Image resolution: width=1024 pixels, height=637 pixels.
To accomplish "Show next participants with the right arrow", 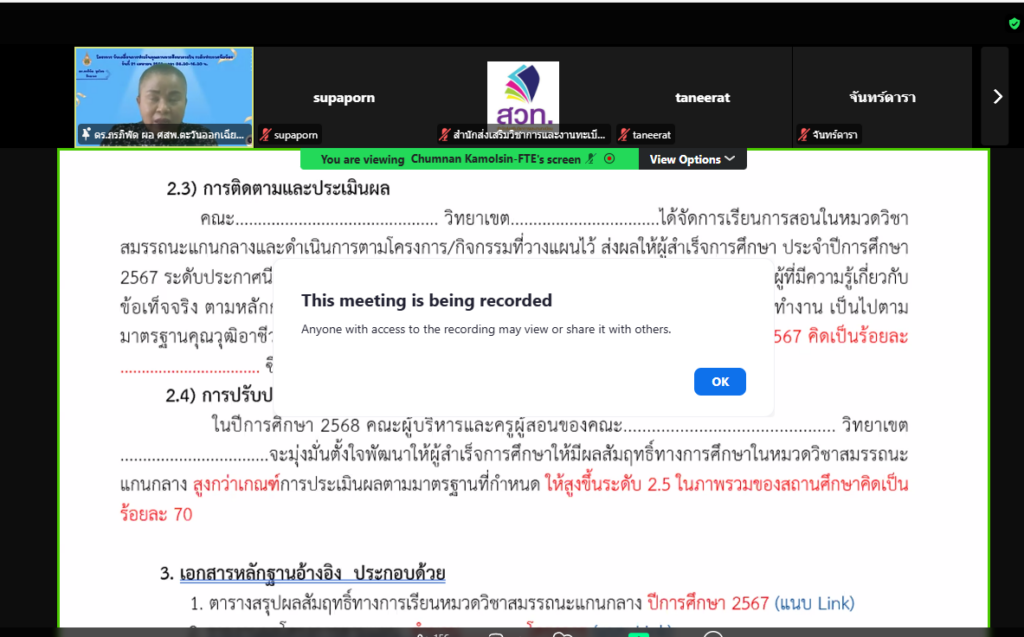I will (996, 96).
